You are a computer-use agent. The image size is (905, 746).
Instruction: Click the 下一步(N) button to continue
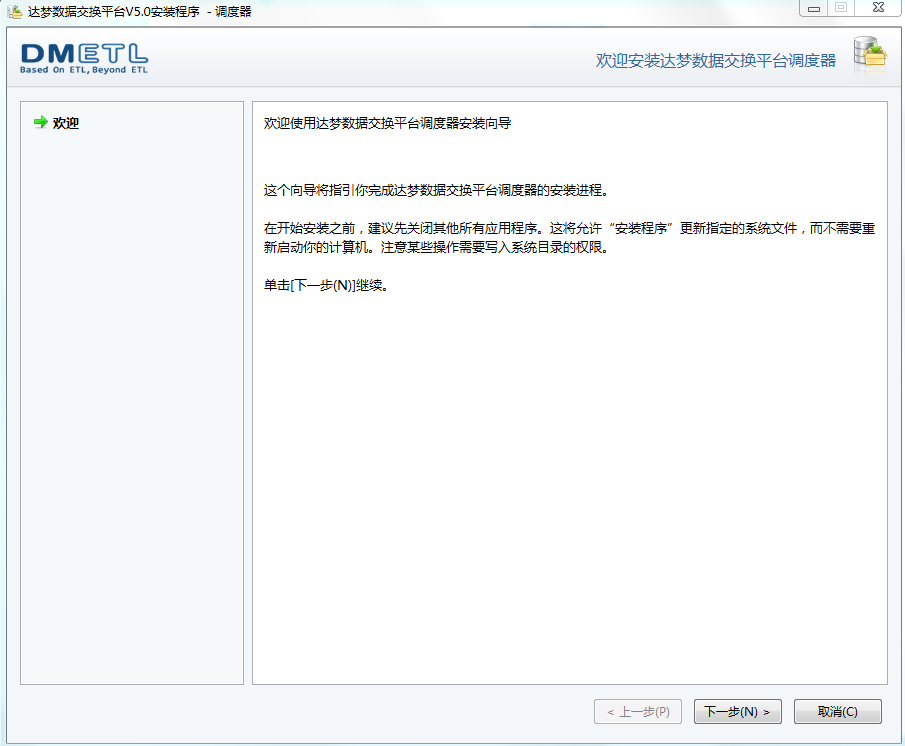coord(737,711)
